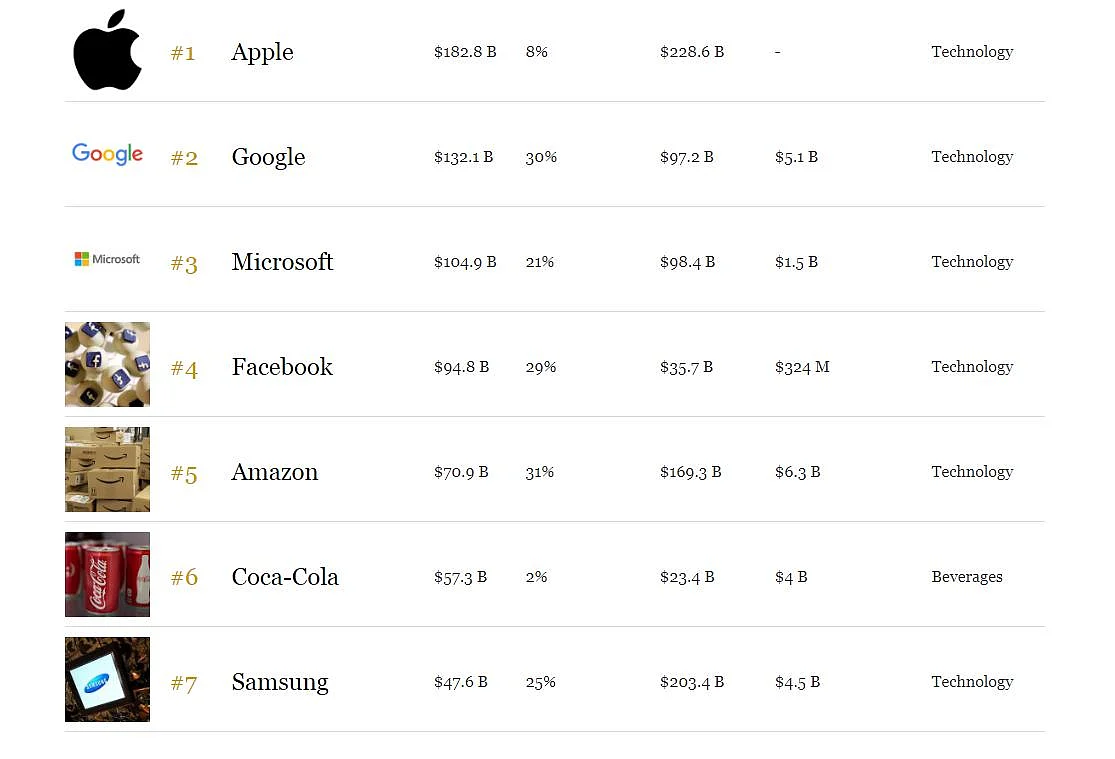Click the Google logo image
The height and width of the screenshot is (759, 1115).
pos(107,154)
